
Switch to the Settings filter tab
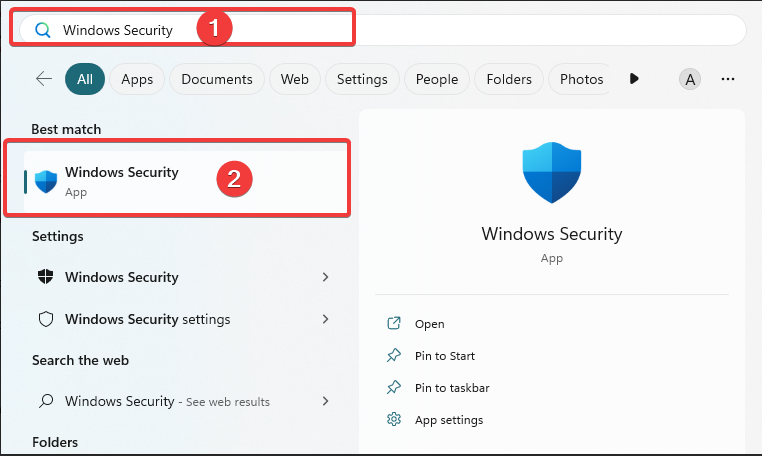pyautogui.click(x=362, y=79)
